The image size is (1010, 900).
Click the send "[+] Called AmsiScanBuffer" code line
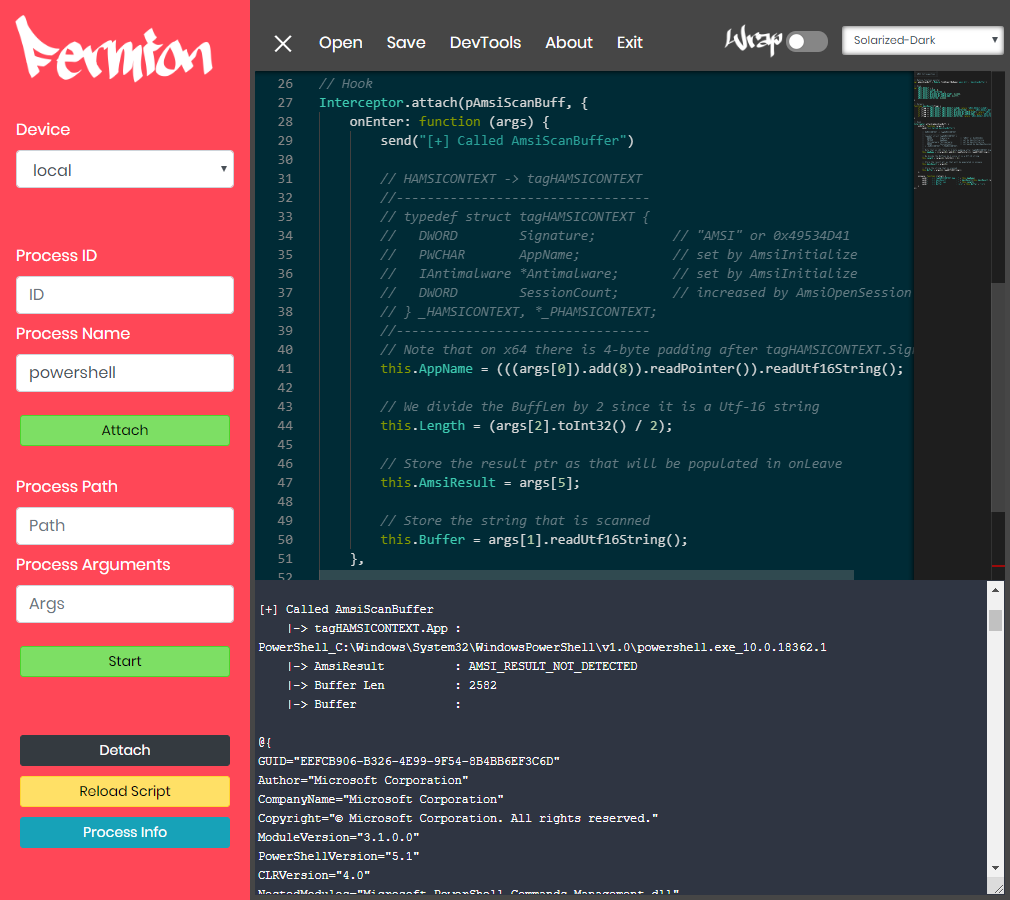(x=507, y=141)
